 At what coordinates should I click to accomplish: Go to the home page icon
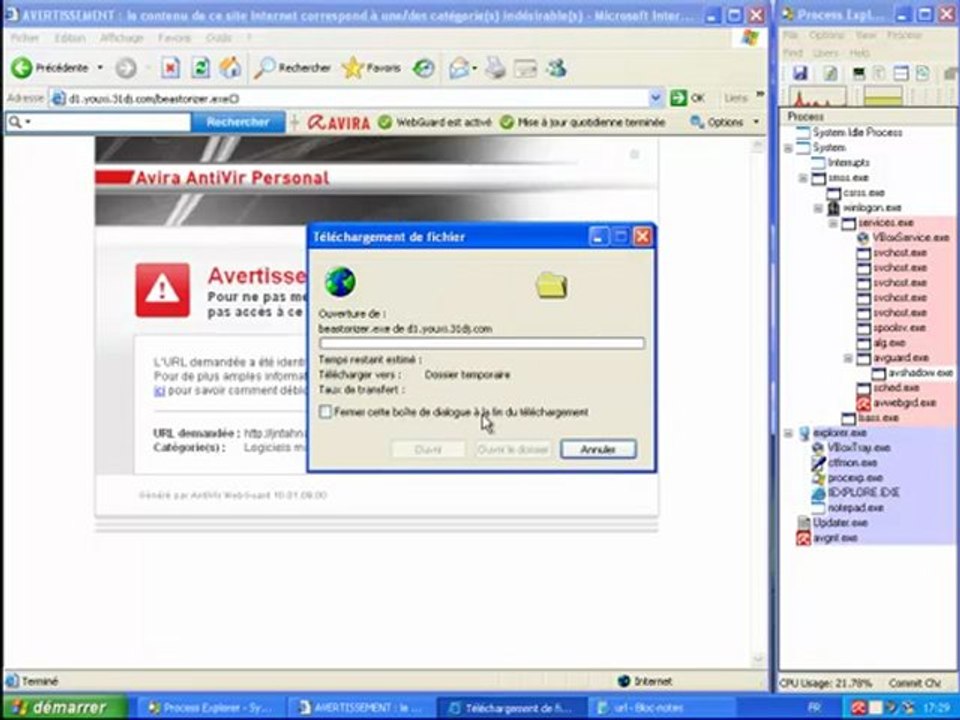[230, 68]
